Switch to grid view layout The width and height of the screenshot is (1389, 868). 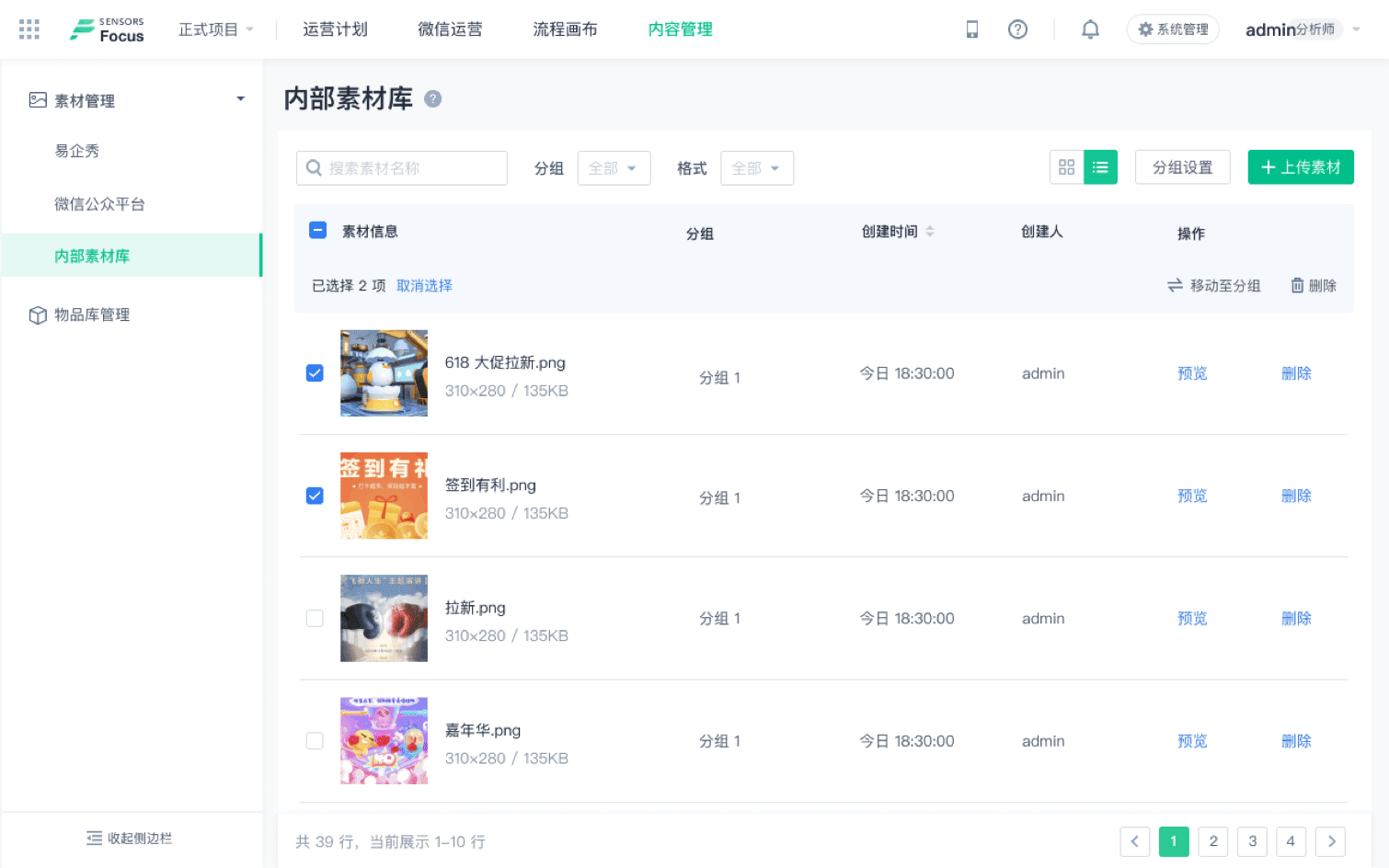(x=1066, y=167)
